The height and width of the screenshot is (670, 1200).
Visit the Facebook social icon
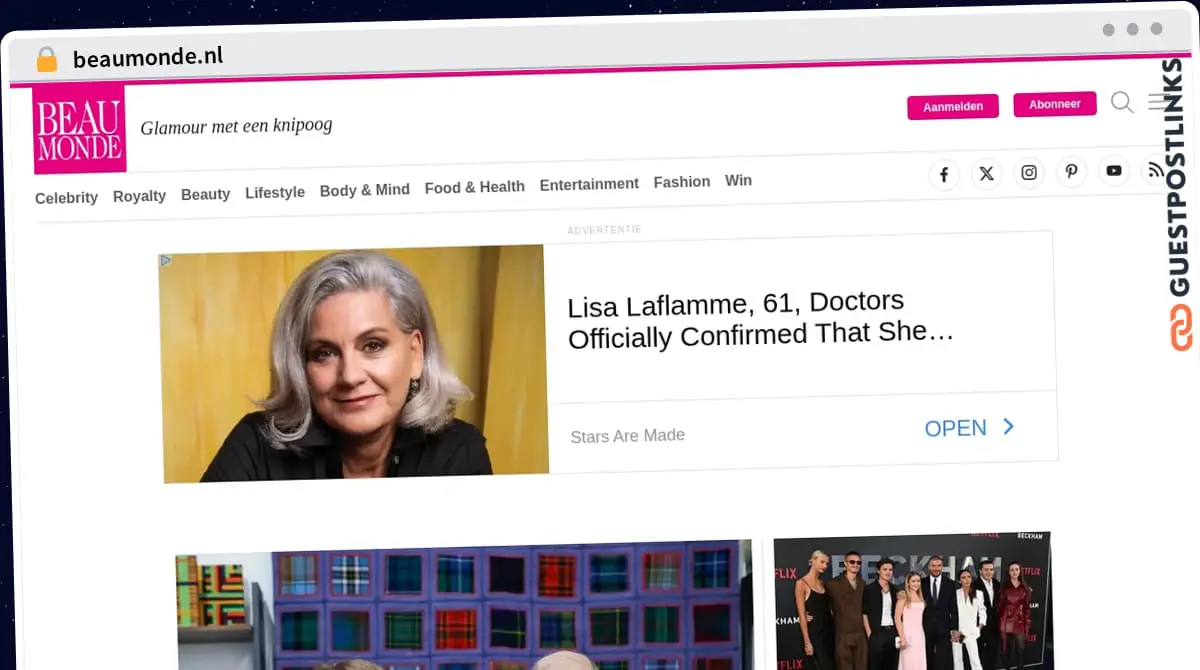point(944,175)
